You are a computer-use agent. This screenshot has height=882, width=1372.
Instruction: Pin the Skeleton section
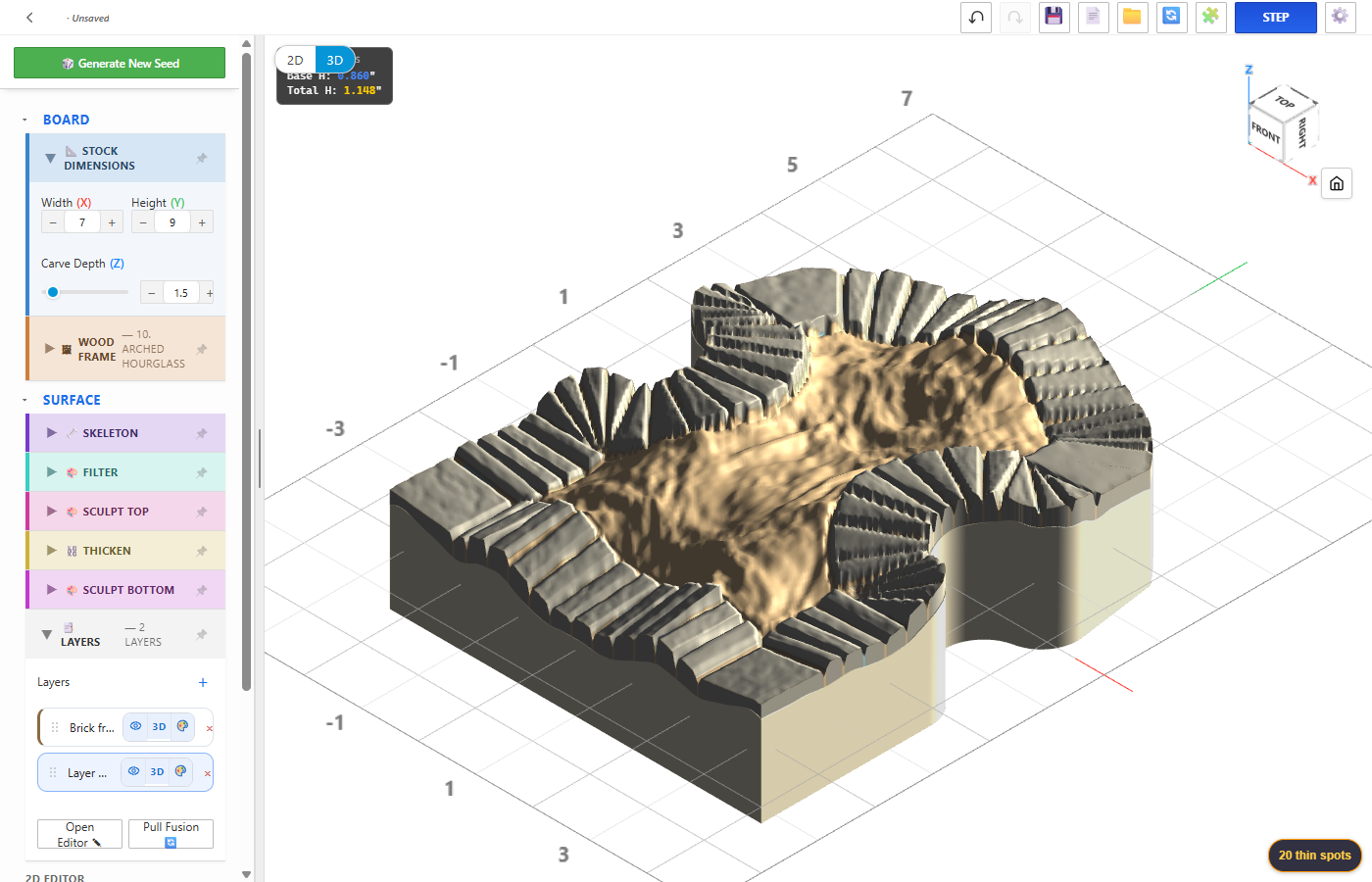pos(202,433)
